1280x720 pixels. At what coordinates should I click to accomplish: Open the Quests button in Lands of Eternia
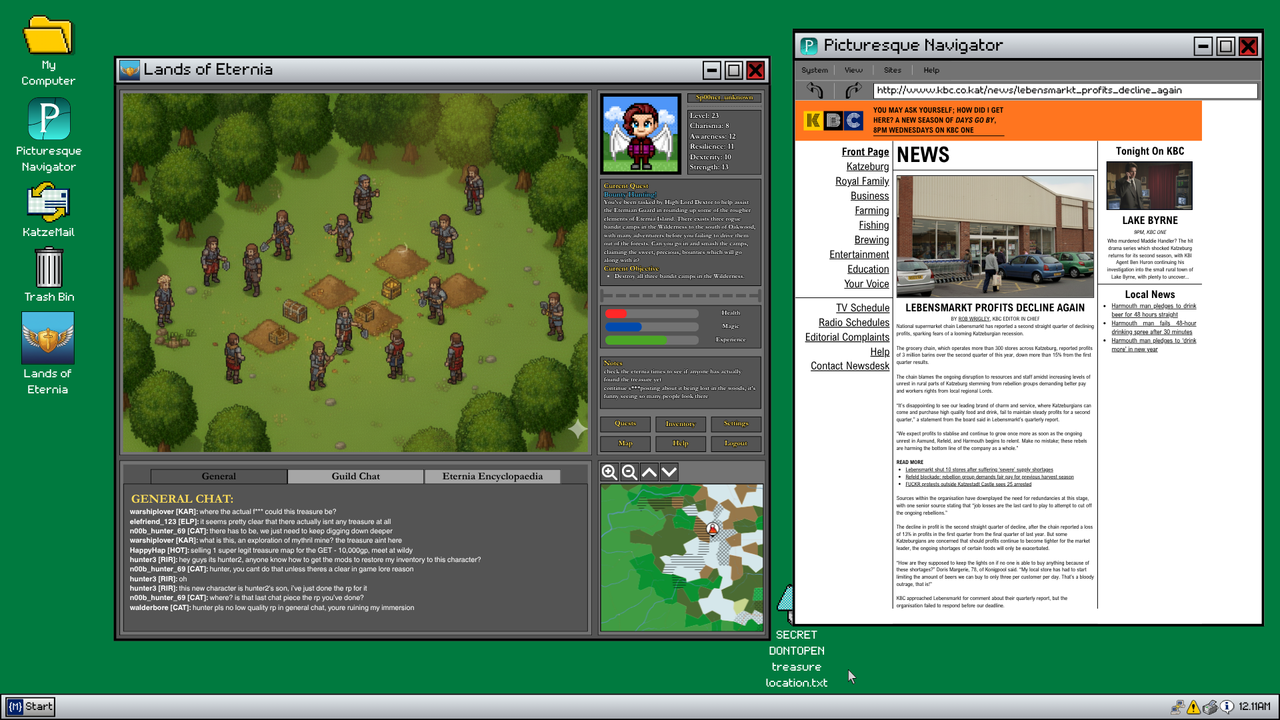(625, 424)
